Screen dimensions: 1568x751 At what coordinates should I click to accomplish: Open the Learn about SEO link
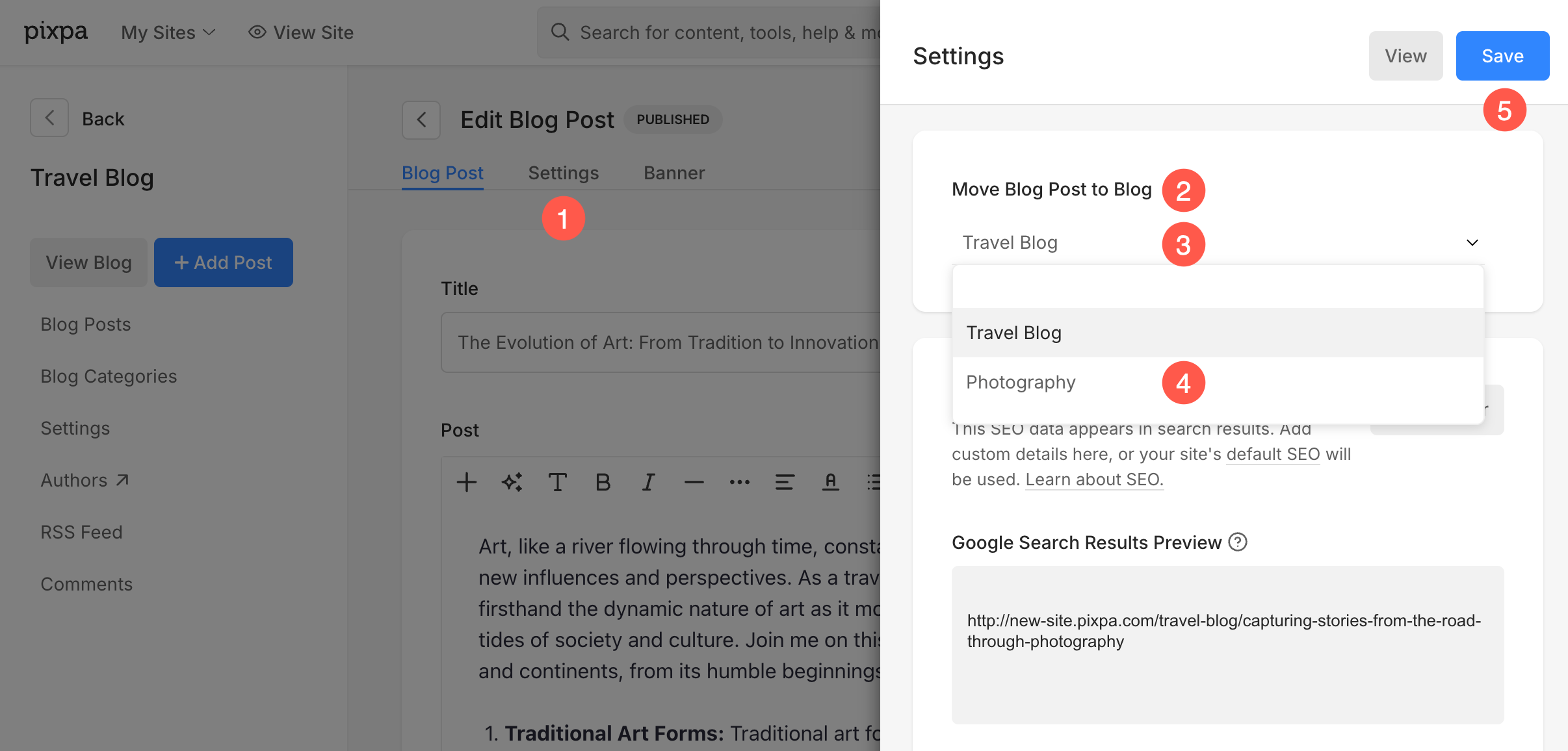(x=1094, y=479)
